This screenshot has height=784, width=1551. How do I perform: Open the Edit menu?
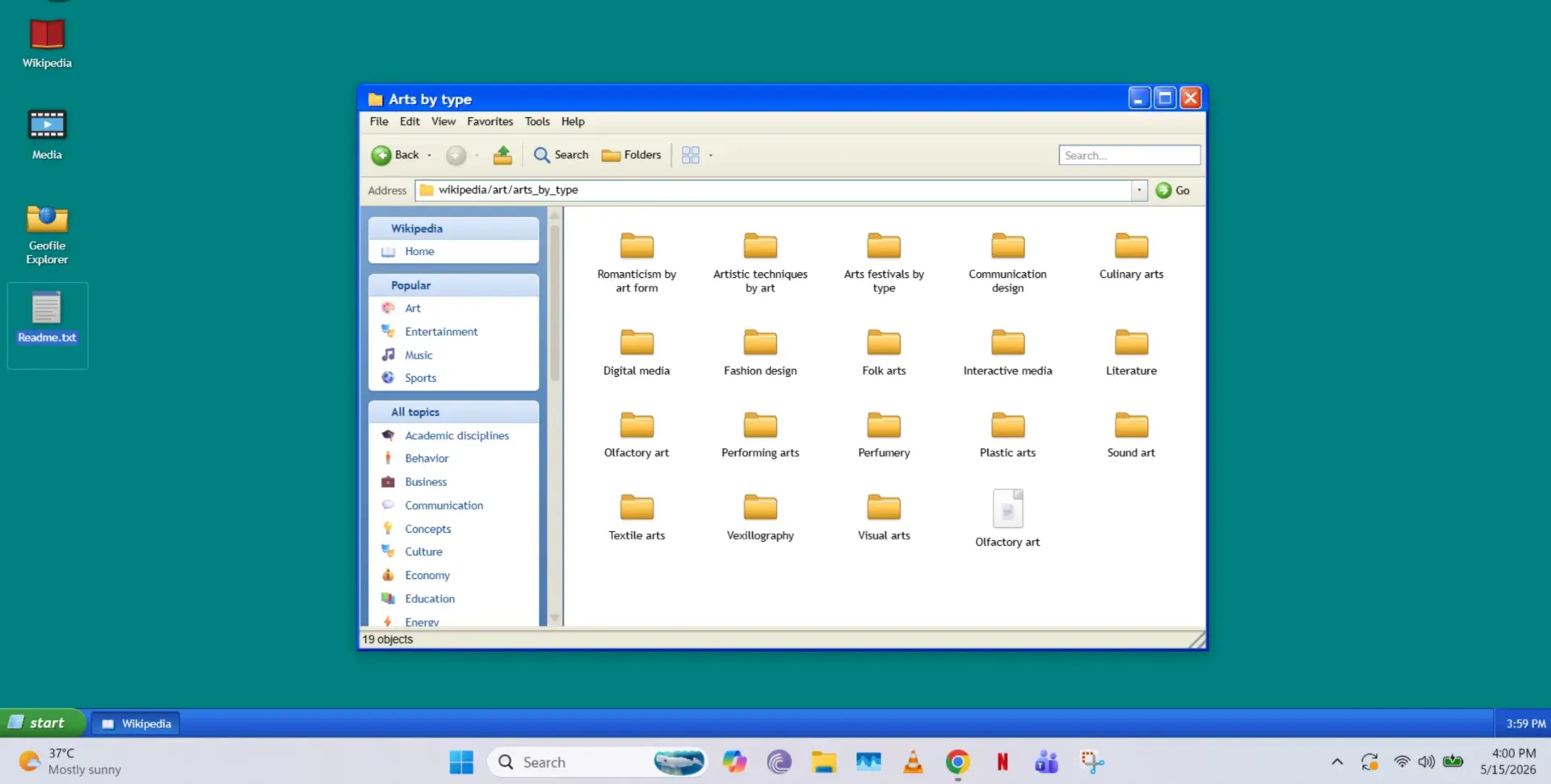410,122
